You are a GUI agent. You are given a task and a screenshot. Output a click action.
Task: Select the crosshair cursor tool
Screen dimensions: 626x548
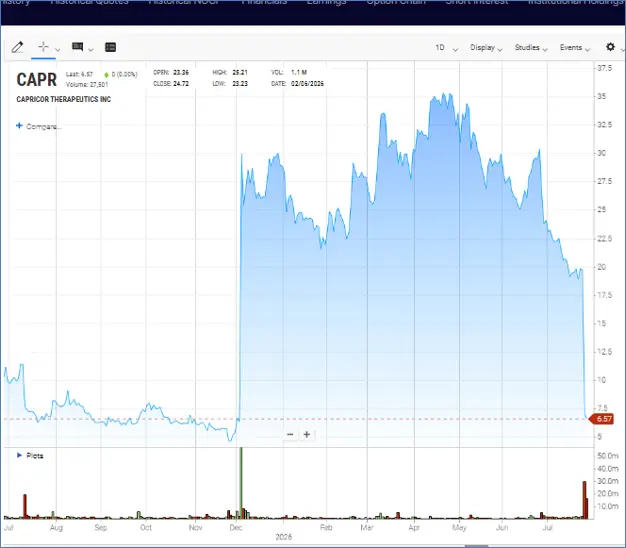click(x=43, y=47)
